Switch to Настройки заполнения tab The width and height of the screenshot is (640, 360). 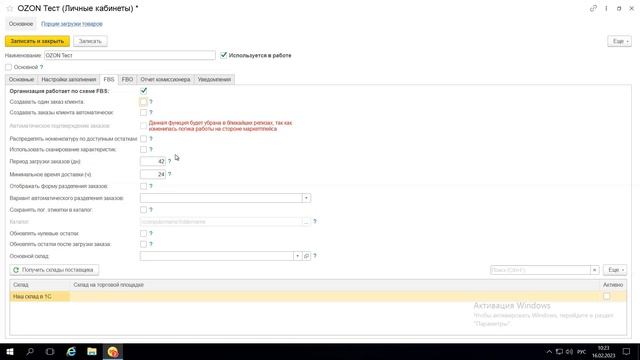coord(69,80)
